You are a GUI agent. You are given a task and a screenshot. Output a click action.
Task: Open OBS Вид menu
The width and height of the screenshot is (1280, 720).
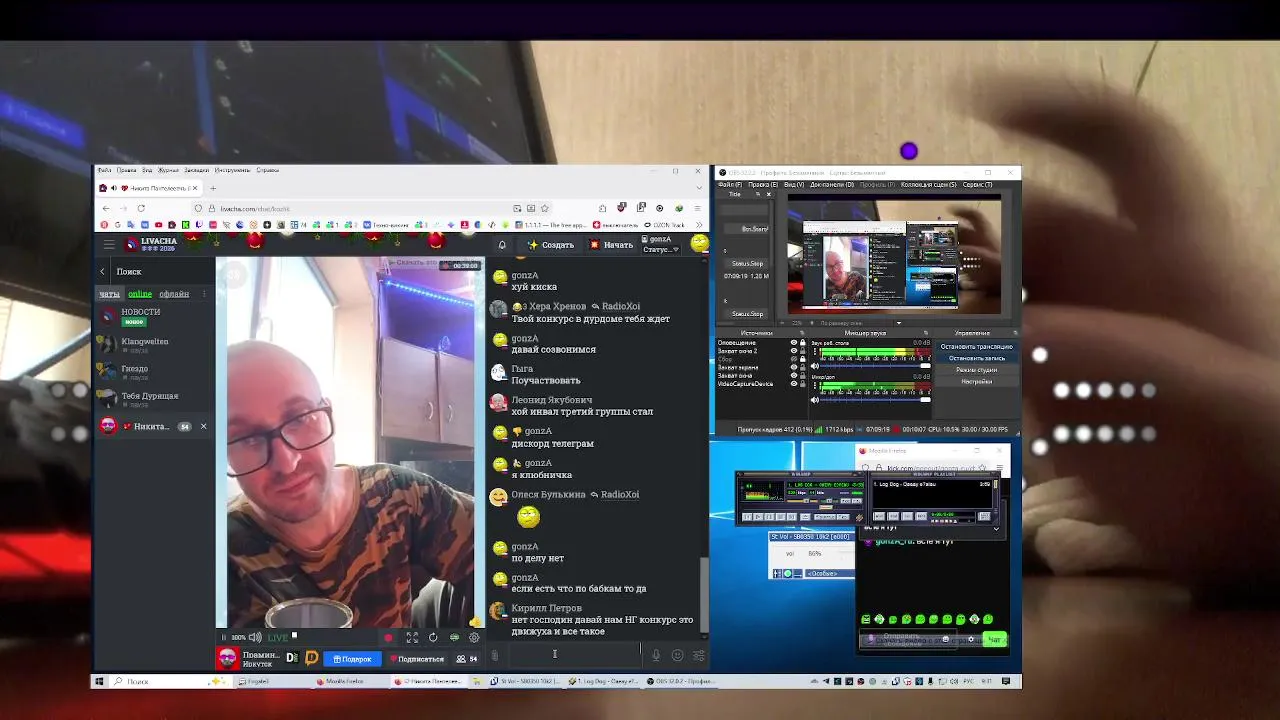pyautogui.click(x=793, y=185)
